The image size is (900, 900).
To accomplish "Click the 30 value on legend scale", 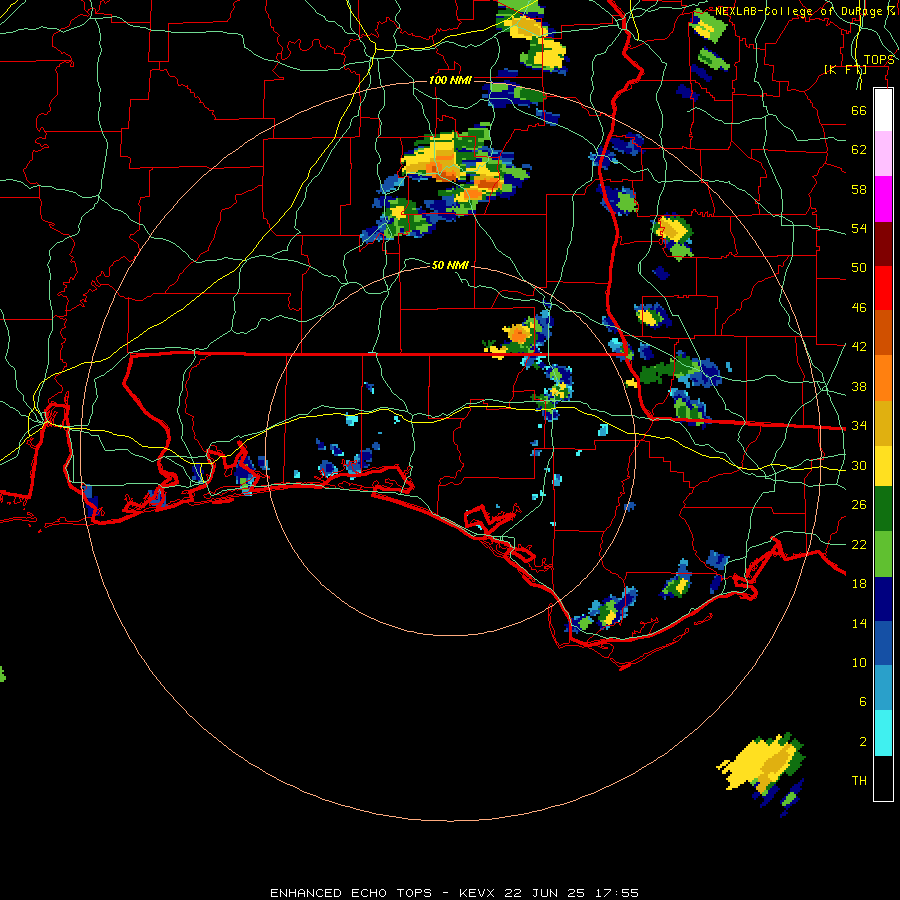I will 859,465.
